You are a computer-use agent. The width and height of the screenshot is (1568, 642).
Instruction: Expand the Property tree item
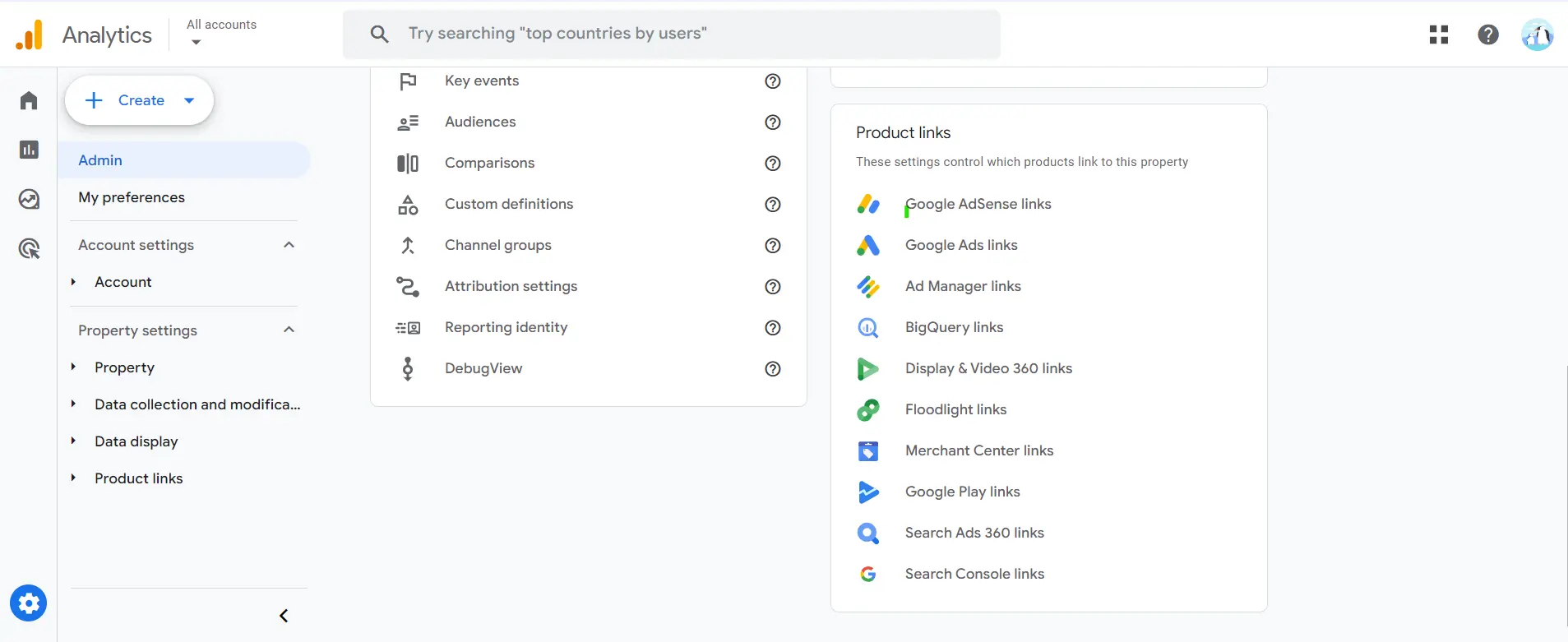point(73,367)
